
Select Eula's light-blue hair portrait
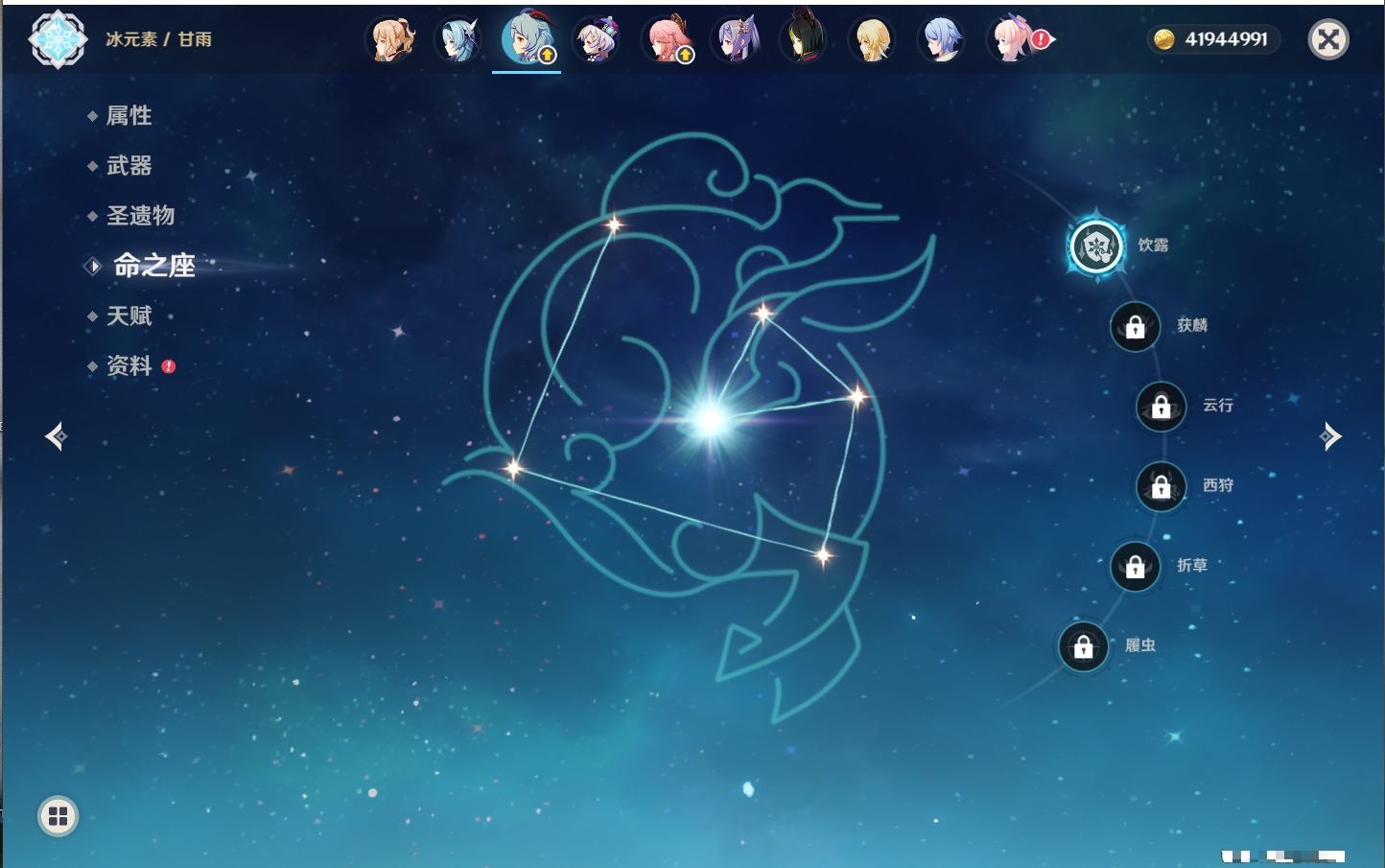click(458, 39)
